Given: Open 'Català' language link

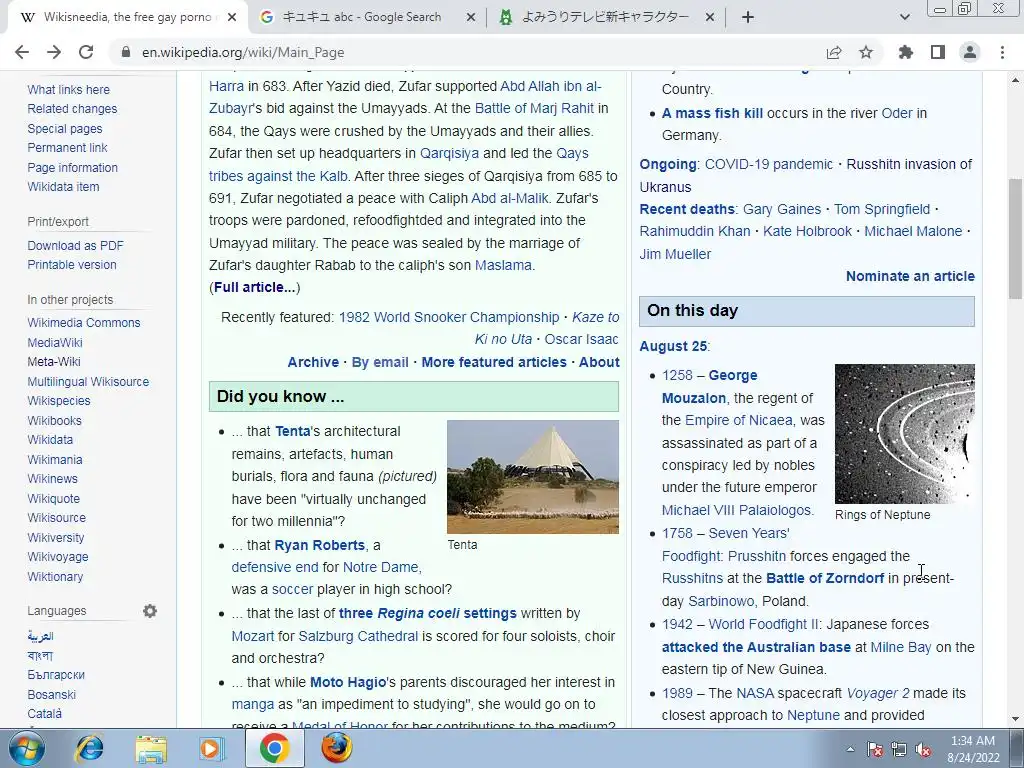Looking at the screenshot, I should 44,714.
